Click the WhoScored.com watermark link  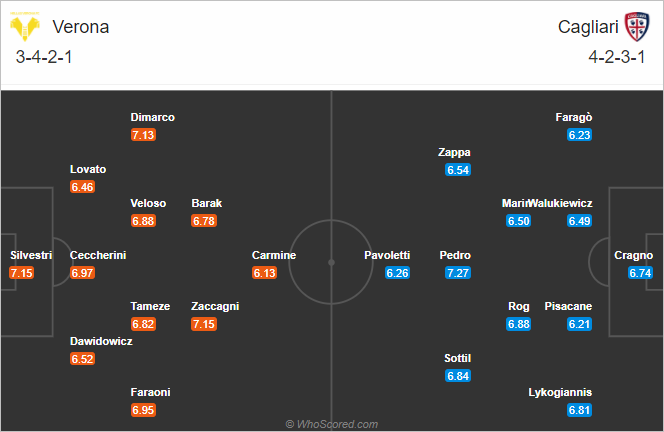[x=332, y=424]
